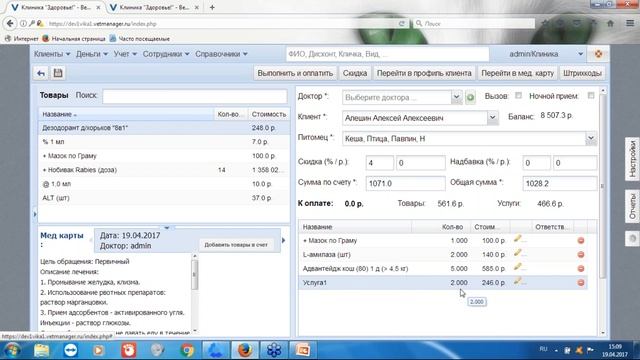
Task: Click Сумма по счету input field
Action: point(405,183)
